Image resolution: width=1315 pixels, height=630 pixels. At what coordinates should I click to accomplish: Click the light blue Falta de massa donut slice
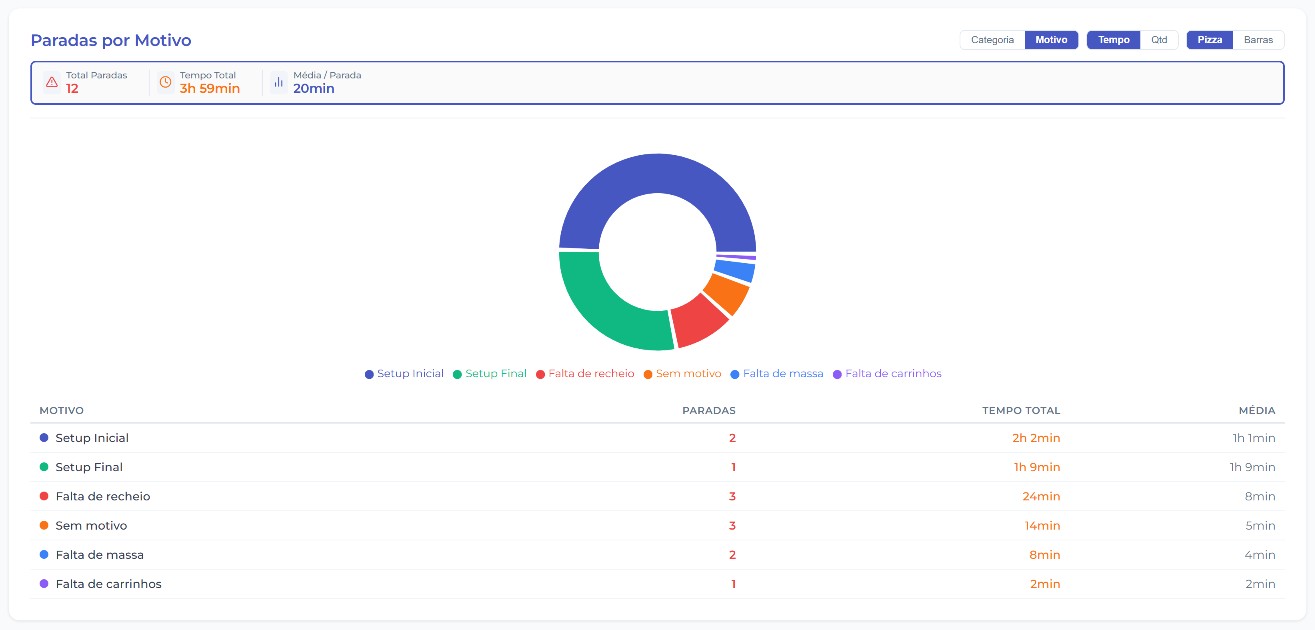click(736, 271)
